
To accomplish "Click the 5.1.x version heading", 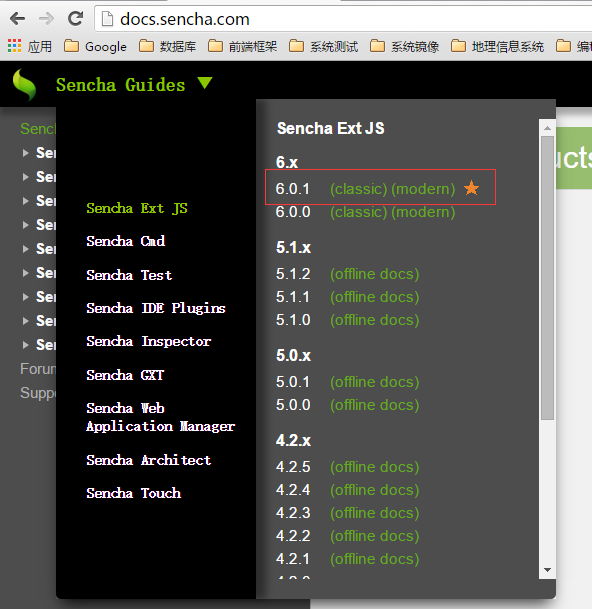I will point(294,247).
